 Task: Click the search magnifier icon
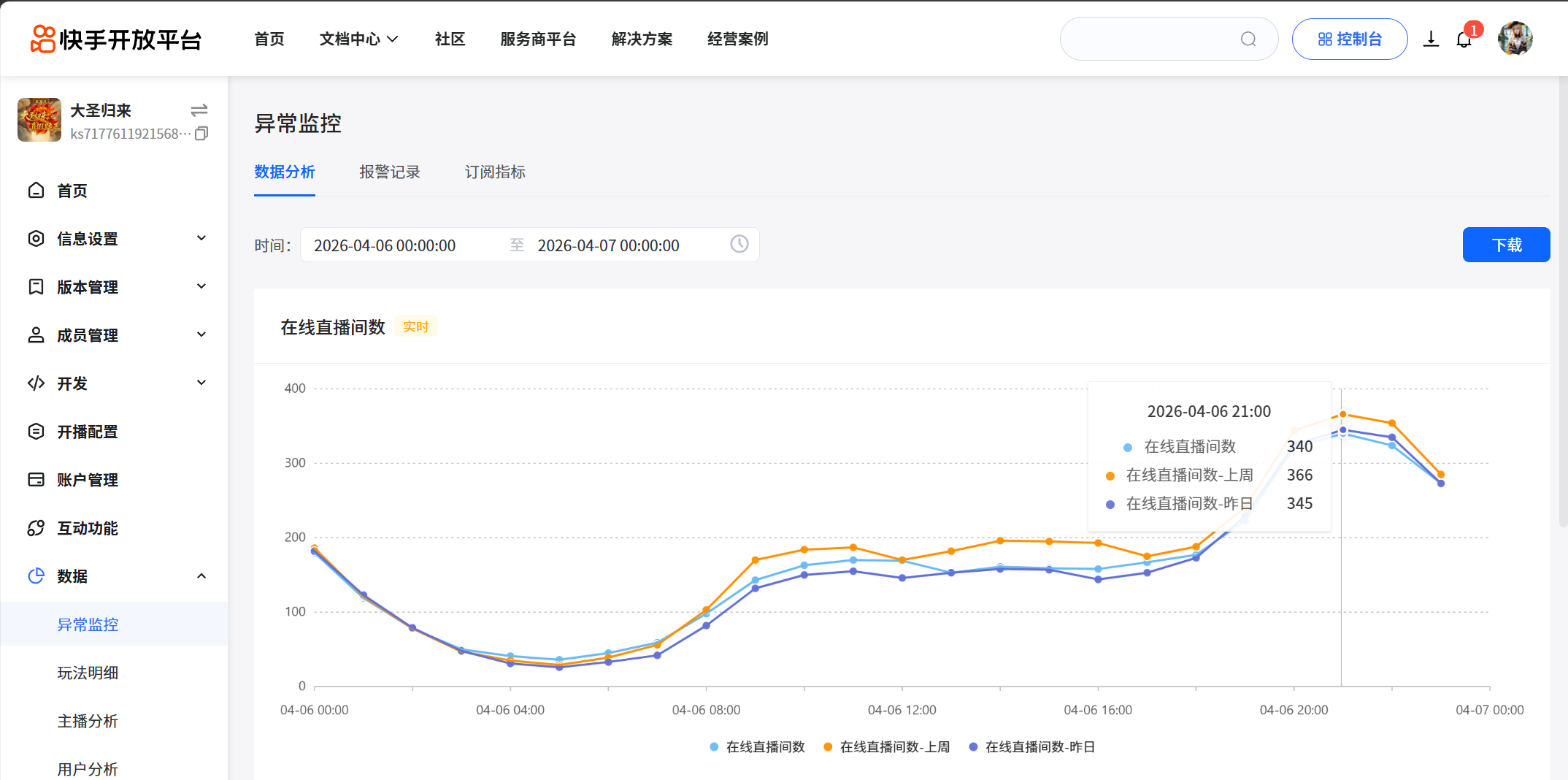(x=1248, y=39)
